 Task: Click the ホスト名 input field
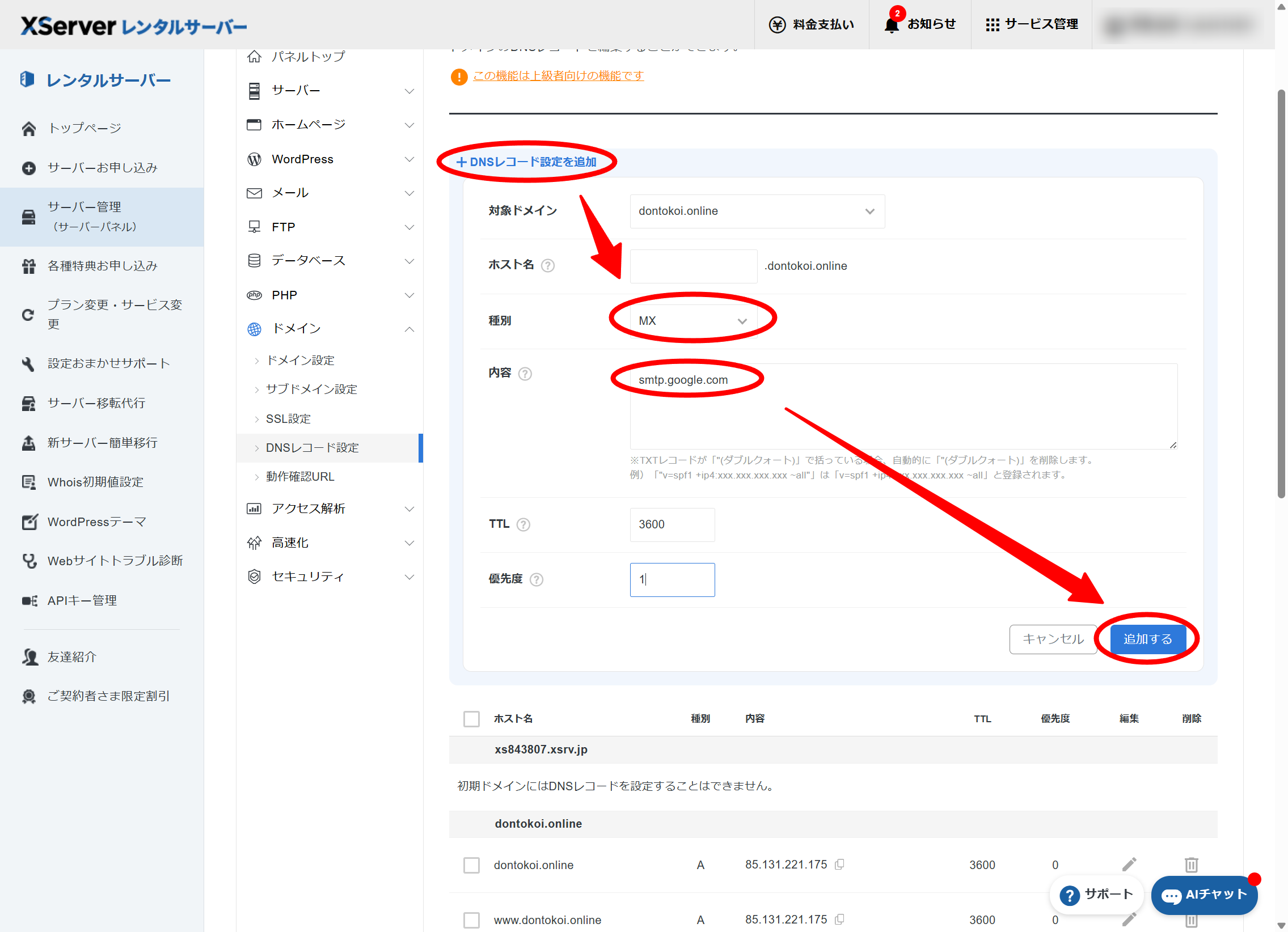[694, 266]
